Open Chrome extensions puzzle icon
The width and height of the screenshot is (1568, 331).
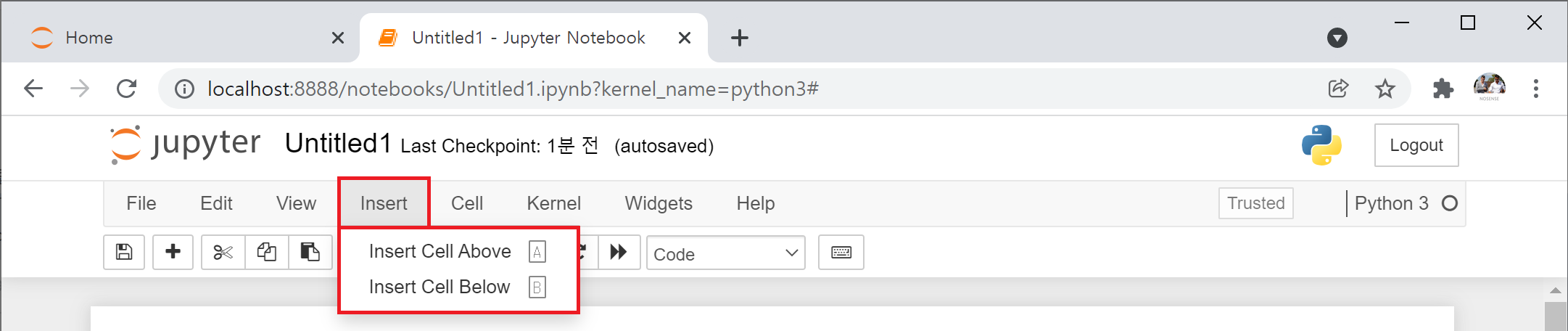pyautogui.click(x=1443, y=89)
